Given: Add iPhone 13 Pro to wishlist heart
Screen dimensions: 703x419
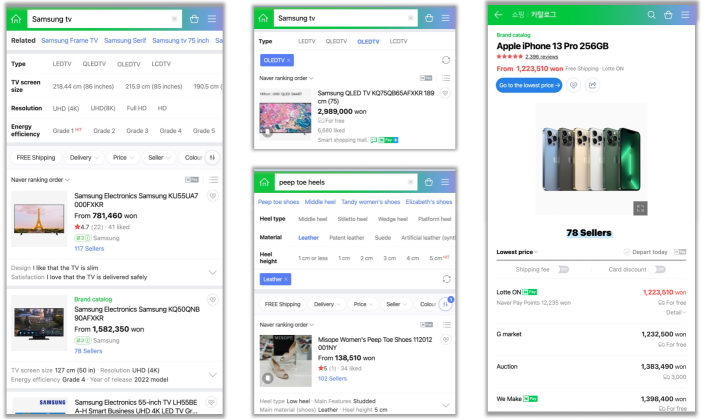Looking at the screenshot, I should (x=573, y=85).
